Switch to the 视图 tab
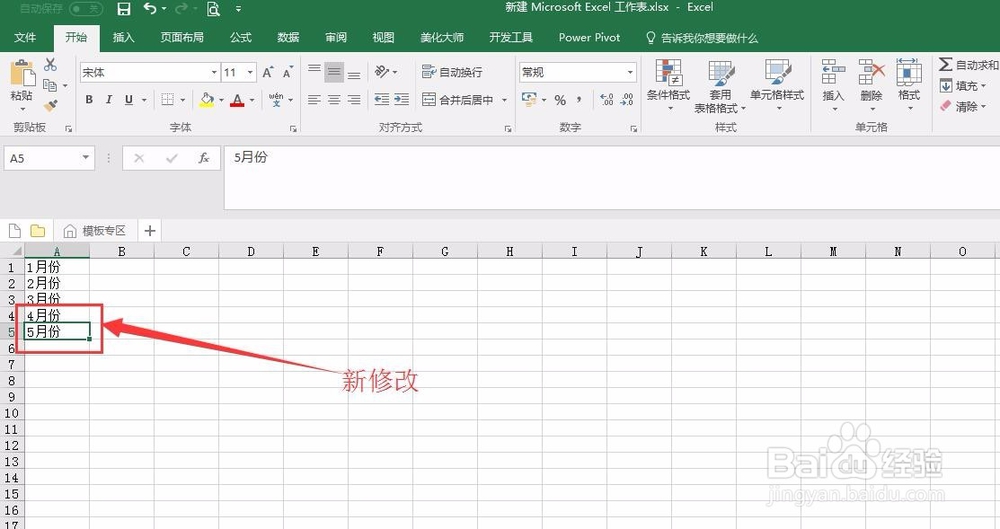This screenshot has width=1000, height=529. tap(383, 38)
